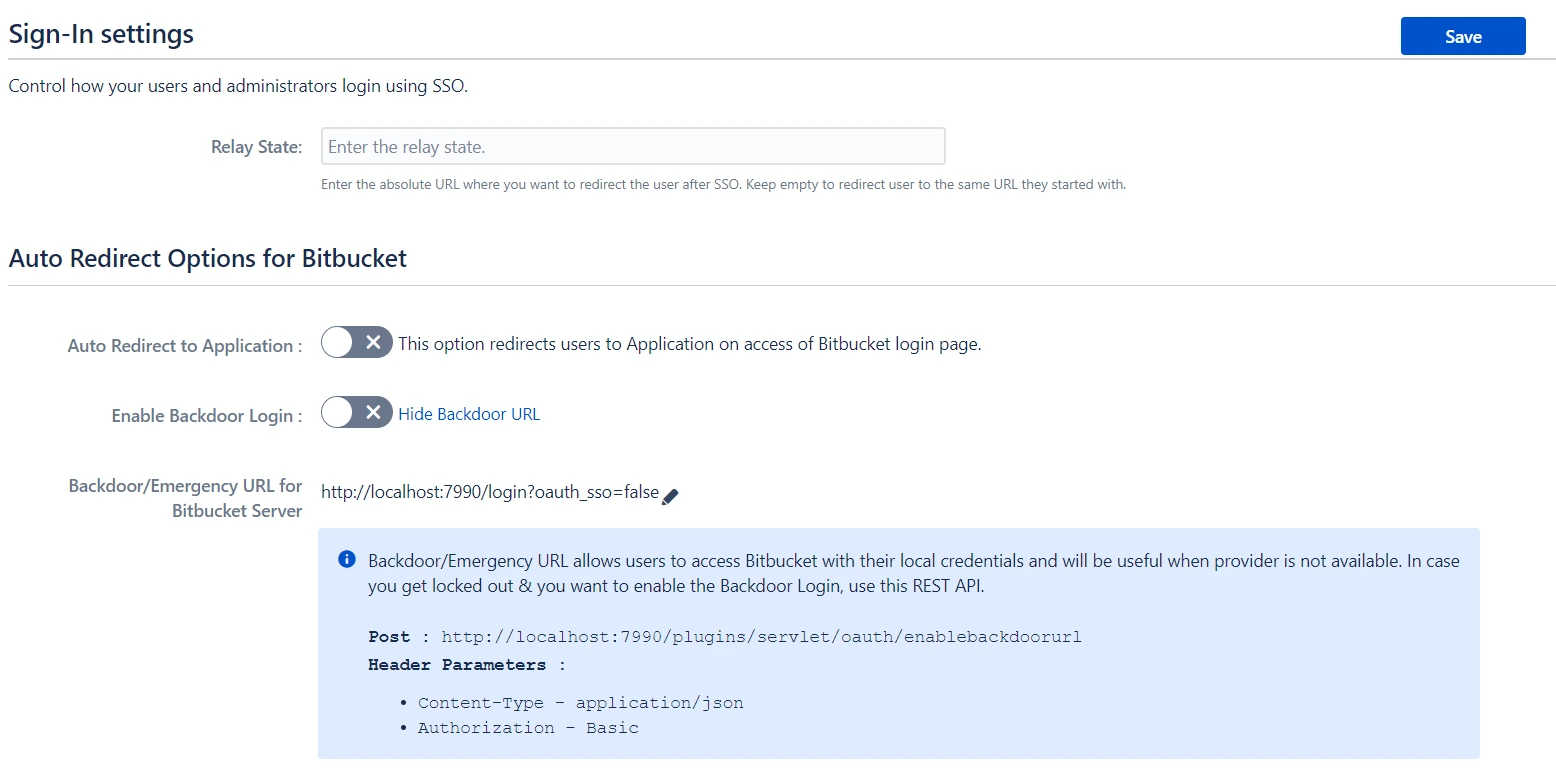Image resolution: width=1556 pixels, height=777 pixels.
Task: Click the blue info icon
Action: pos(347,559)
